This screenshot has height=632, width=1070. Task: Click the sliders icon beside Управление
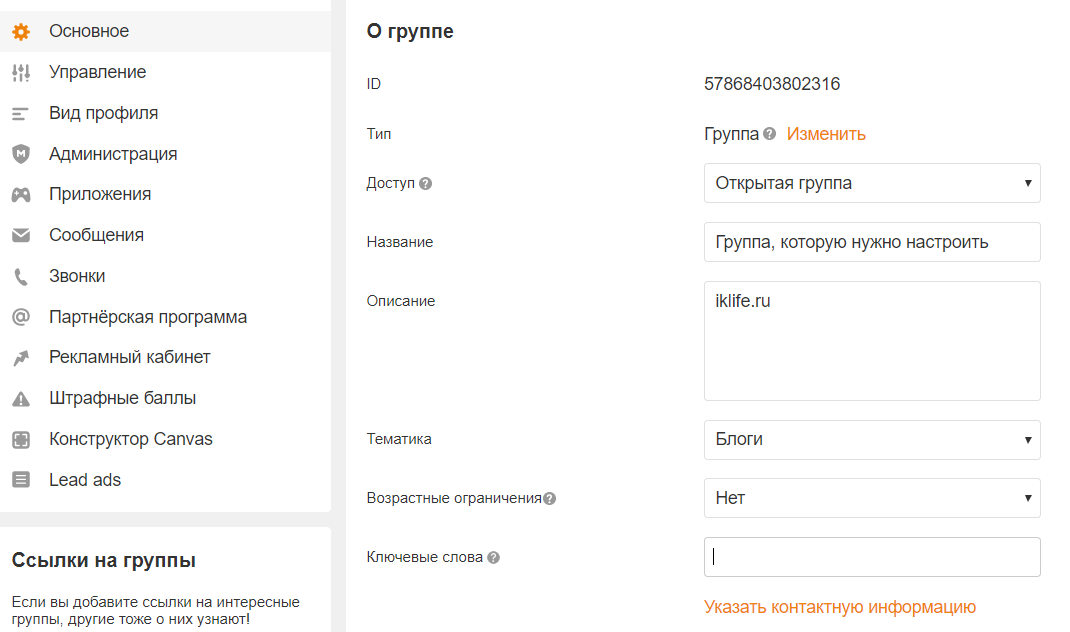(x=20, y=72)
